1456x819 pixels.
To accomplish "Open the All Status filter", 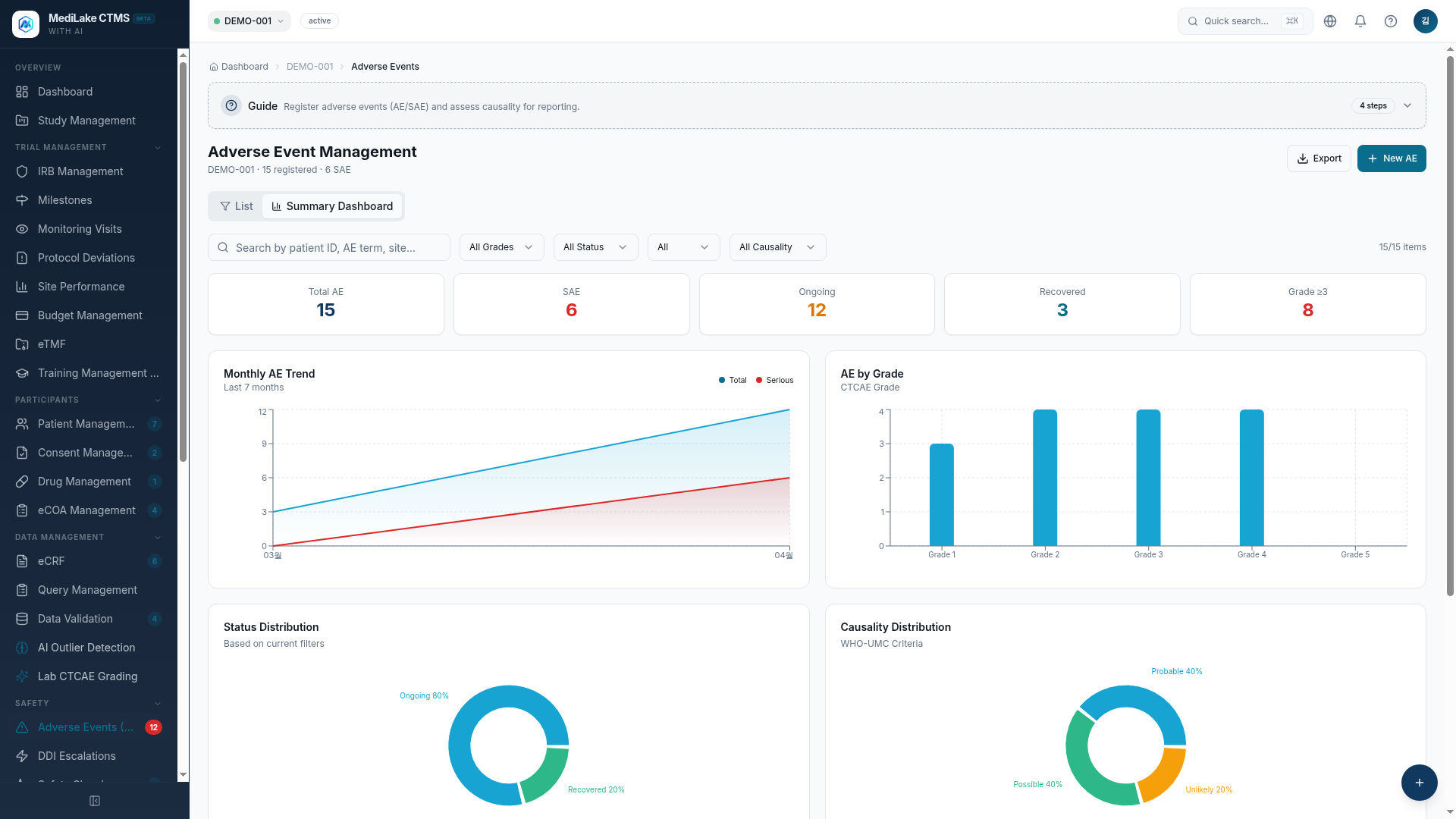I will [x=595, y=247].
